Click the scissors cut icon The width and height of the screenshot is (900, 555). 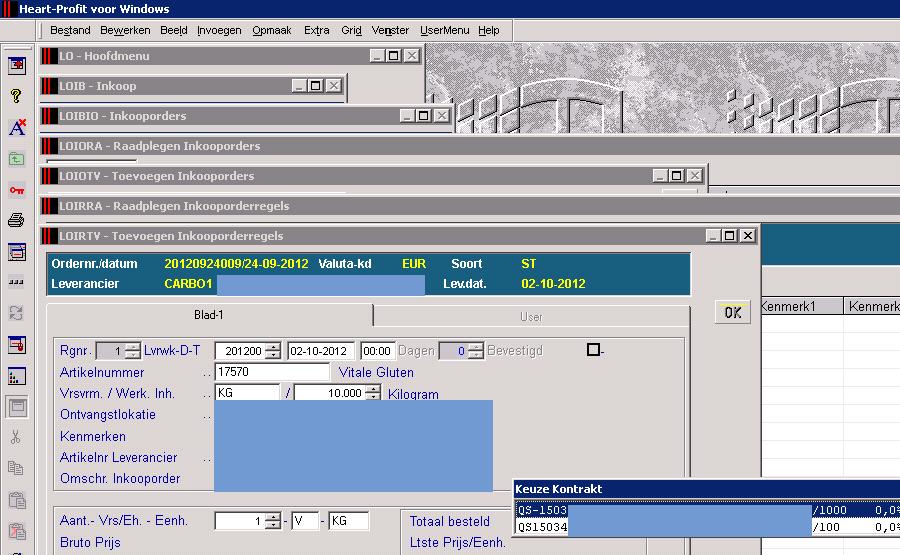tap(17, 438)
